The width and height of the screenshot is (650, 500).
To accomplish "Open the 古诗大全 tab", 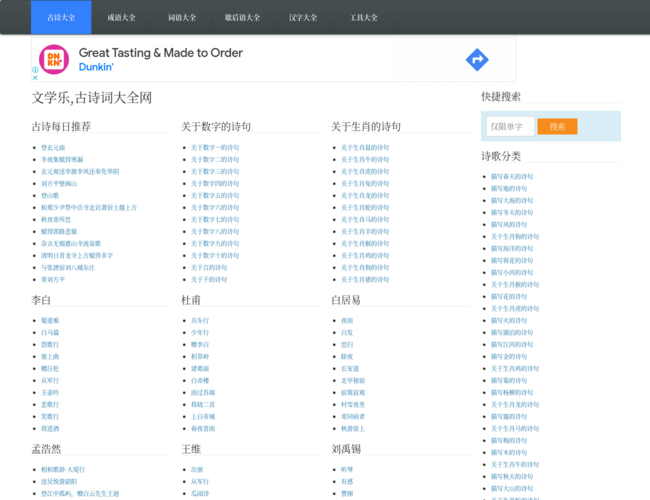I will [61, 17].
